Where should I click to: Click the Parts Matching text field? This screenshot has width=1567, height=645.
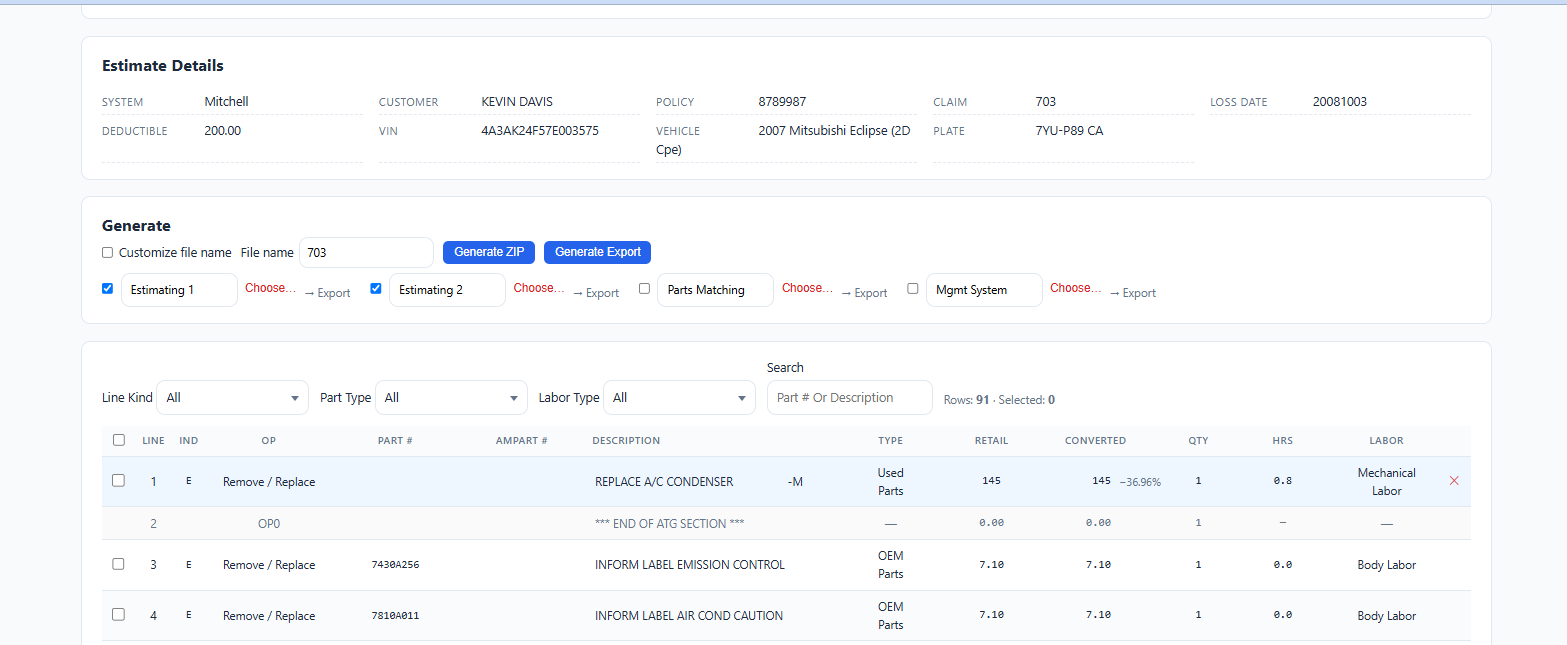pos(715,290)
